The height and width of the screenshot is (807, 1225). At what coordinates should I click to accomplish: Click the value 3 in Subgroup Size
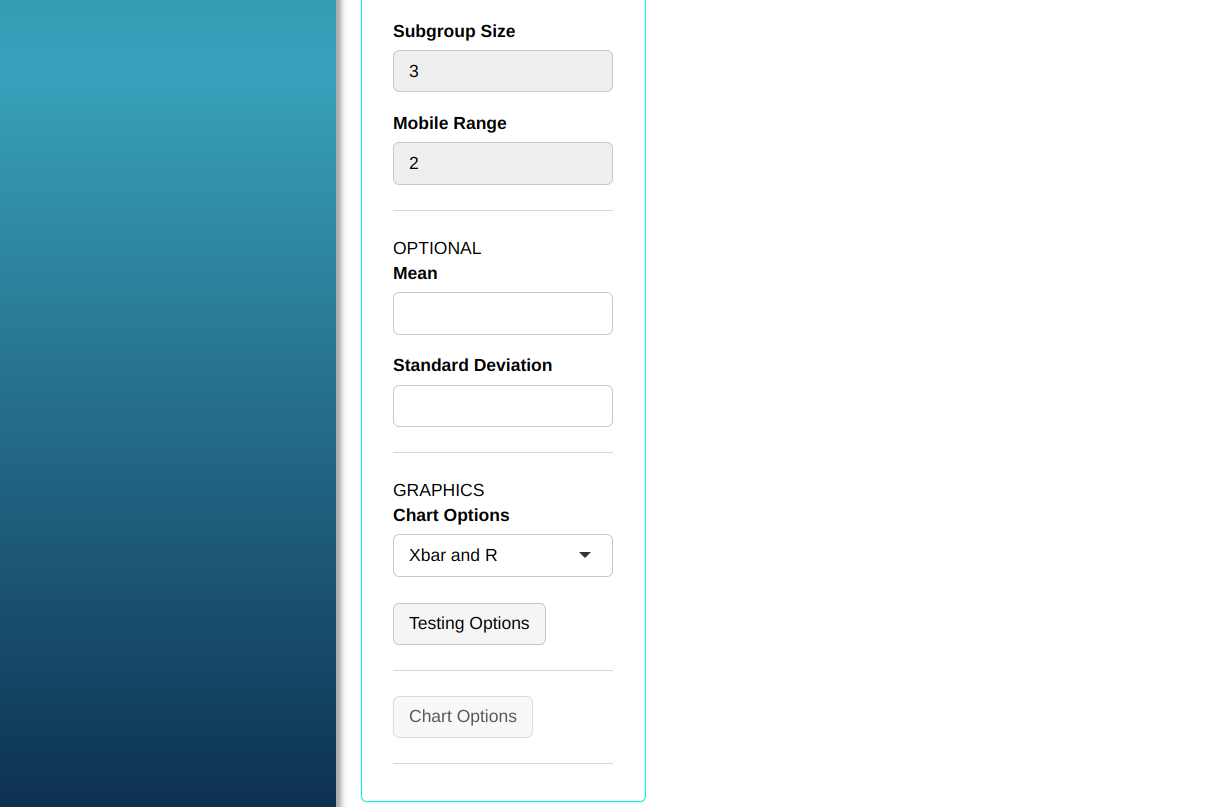414,71
